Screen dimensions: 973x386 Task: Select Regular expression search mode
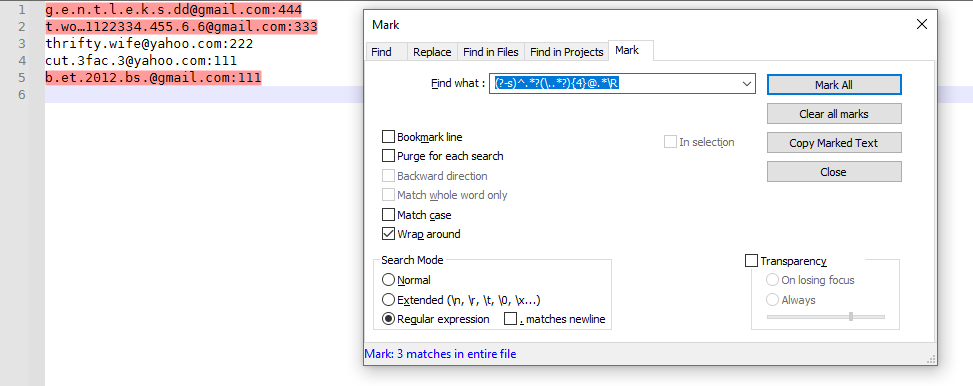pos(388,319)
